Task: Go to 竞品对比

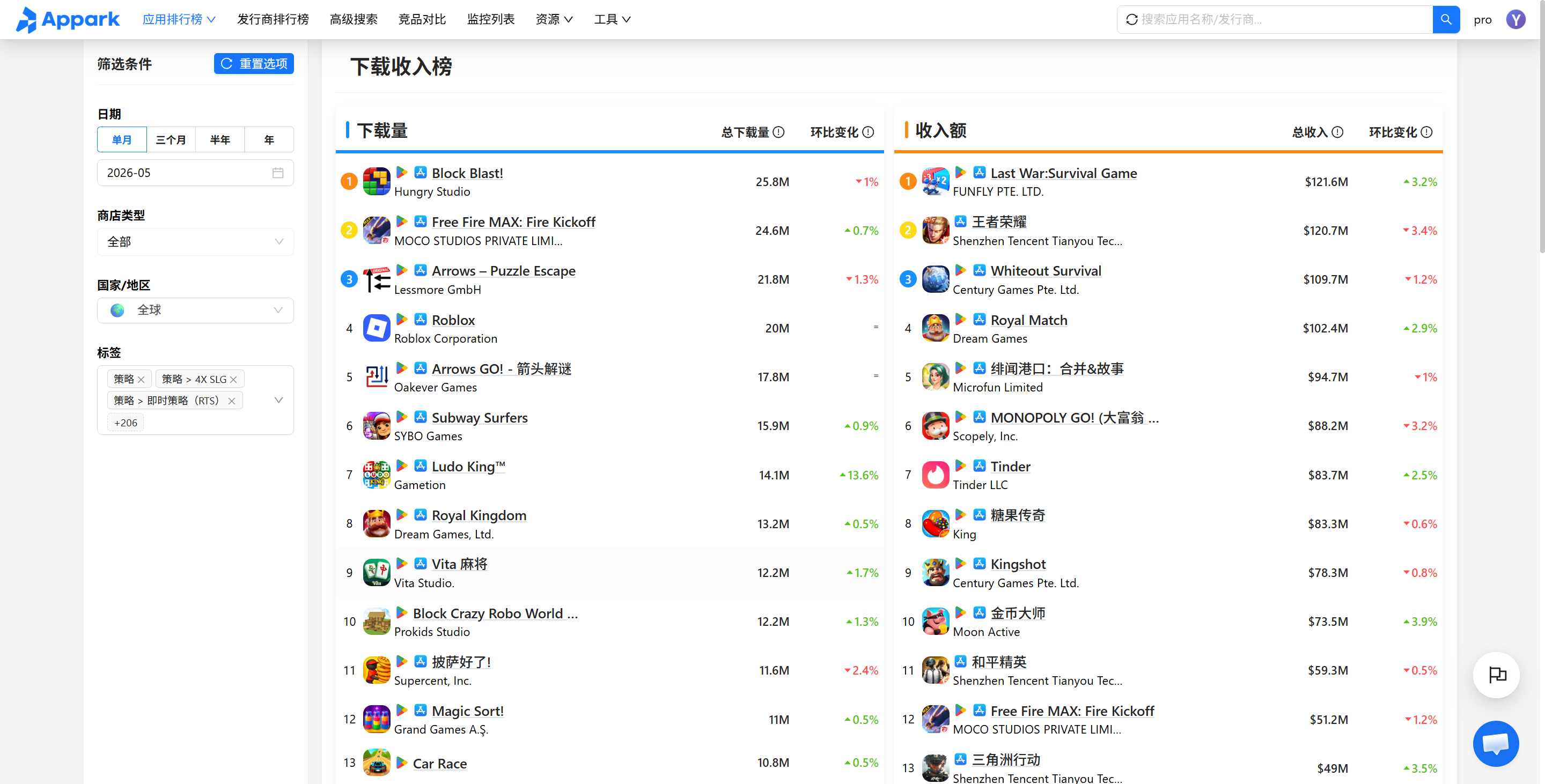Action: click(x=422, y=19)
